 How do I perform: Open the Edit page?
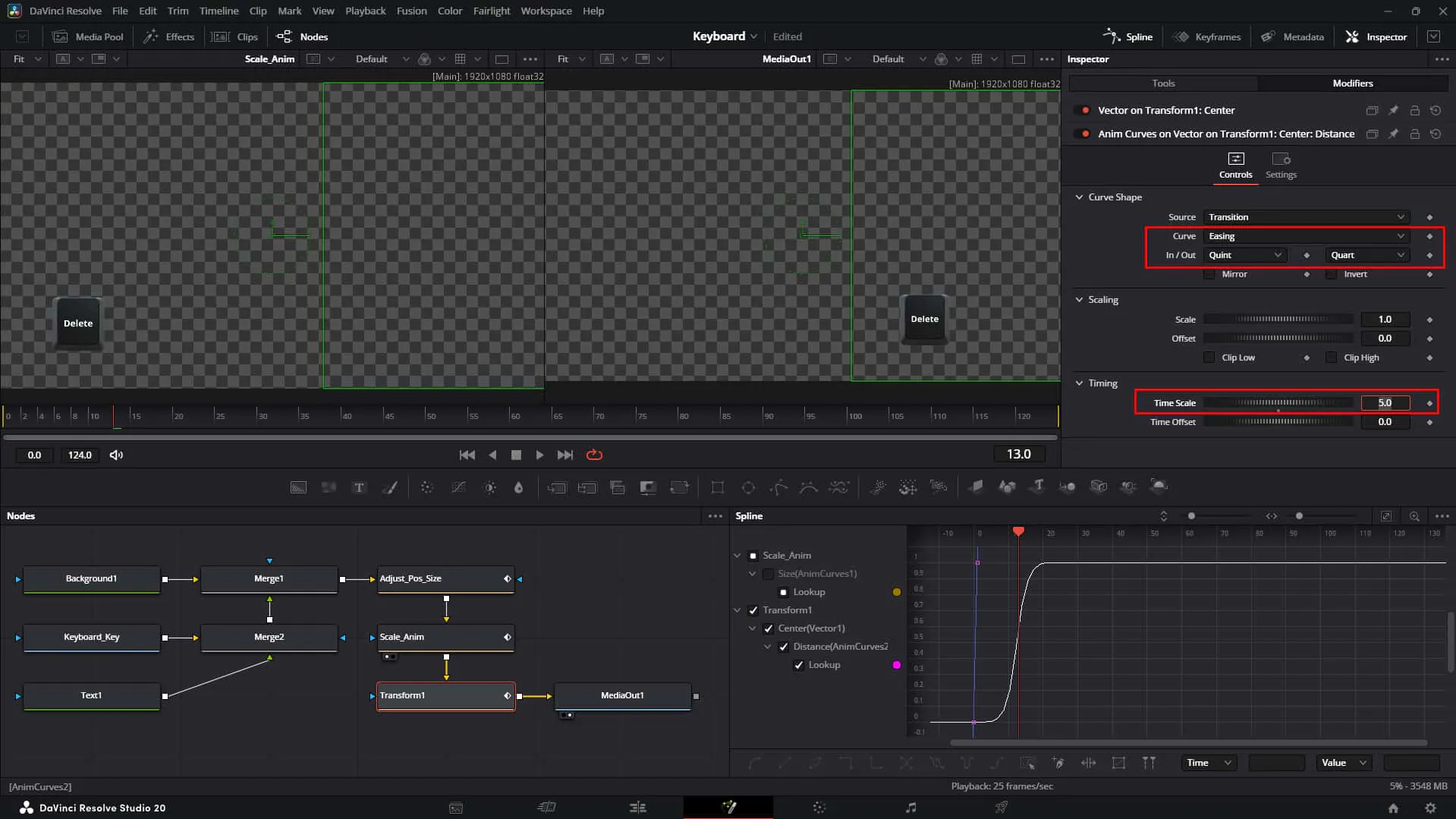(637, 808)
